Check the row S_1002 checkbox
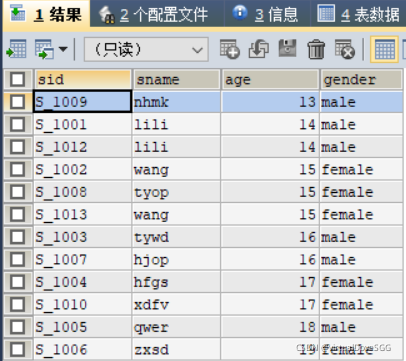 click(17, 170)
